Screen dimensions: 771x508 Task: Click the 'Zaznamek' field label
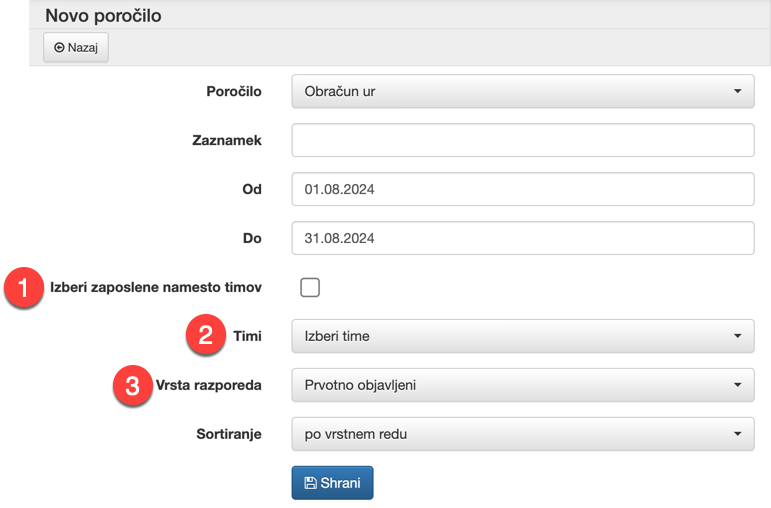click(226, 141)
